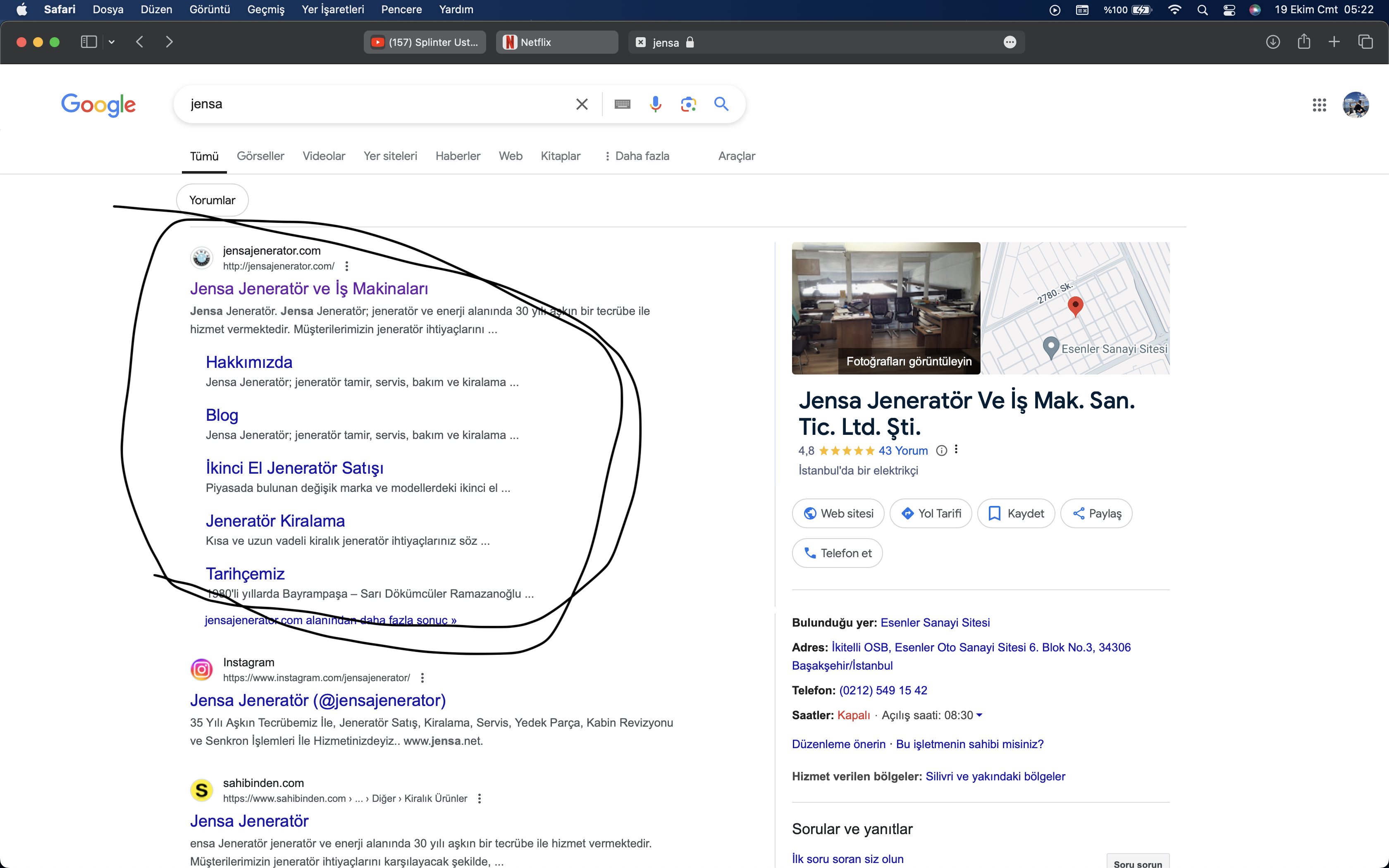Viewport: 1389px width, 868px height.
Task: Search by image with Google Lens icon
Action: [688, 104]
